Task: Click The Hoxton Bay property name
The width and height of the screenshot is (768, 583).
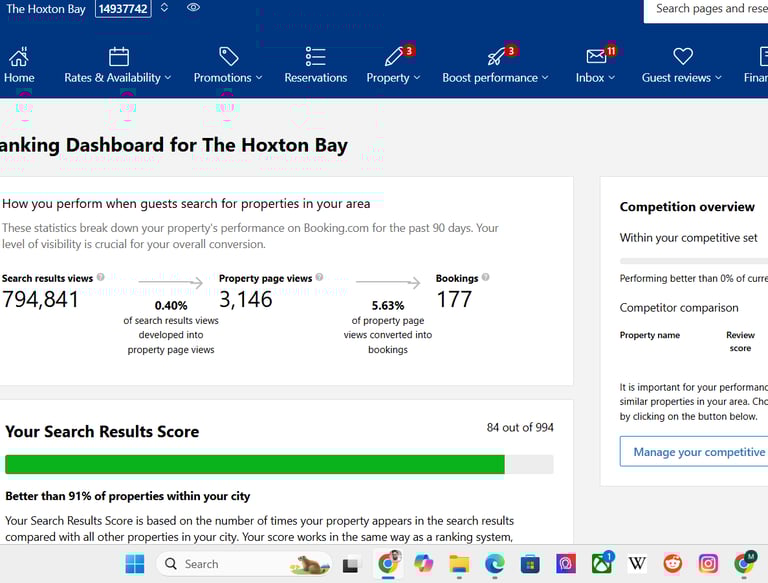Action: point(46,9)
